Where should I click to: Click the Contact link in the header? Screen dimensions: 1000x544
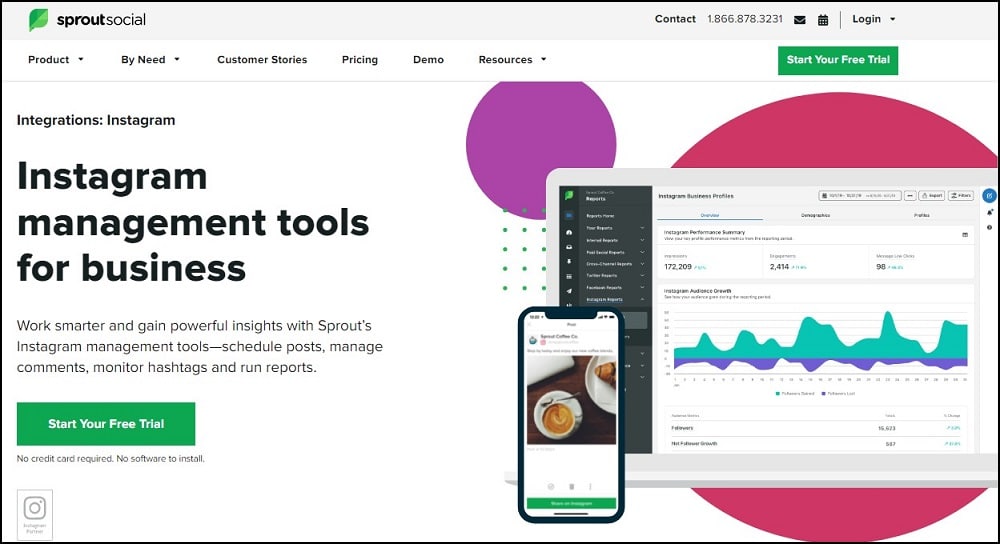pyautogui.click(x=675, y=19)
